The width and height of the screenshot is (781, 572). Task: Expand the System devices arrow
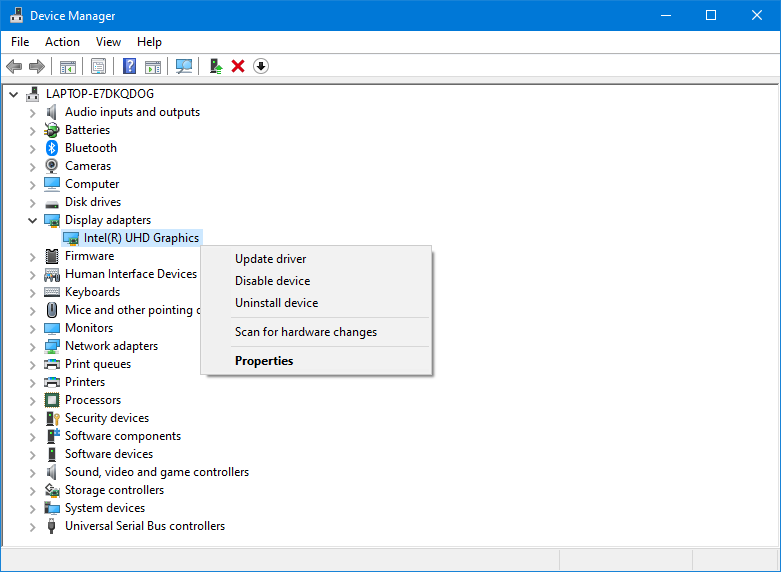(x=32, y=509)
